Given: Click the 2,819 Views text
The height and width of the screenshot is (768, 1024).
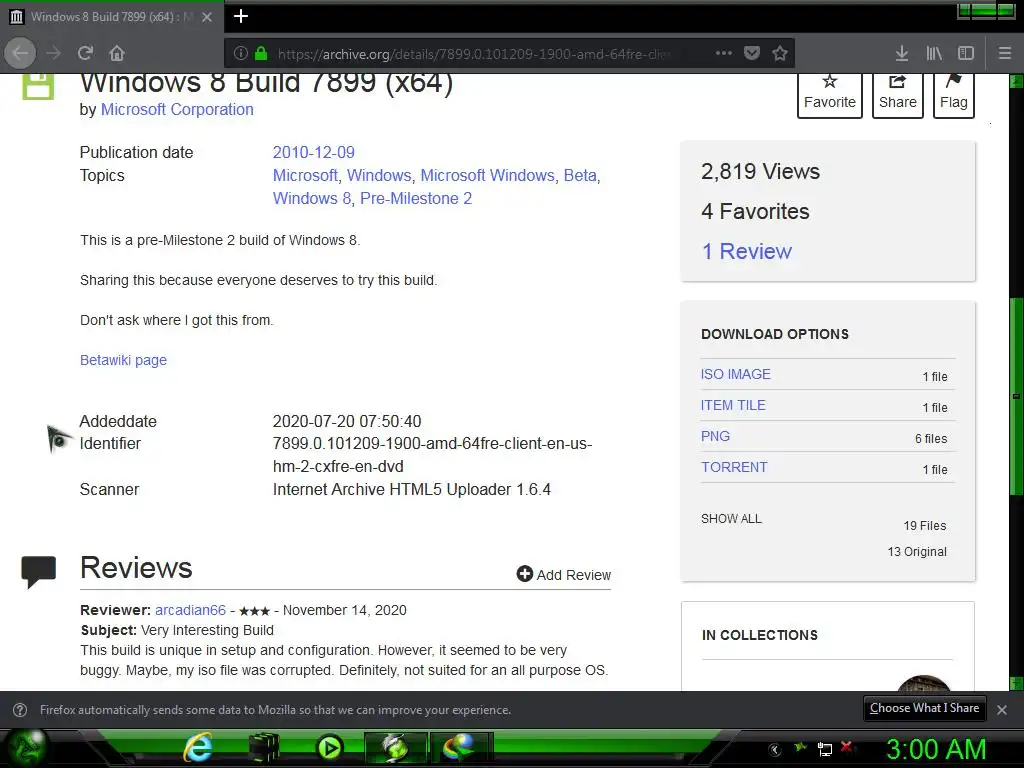Looking at the screenshot, I should click(x=760, y=171).
